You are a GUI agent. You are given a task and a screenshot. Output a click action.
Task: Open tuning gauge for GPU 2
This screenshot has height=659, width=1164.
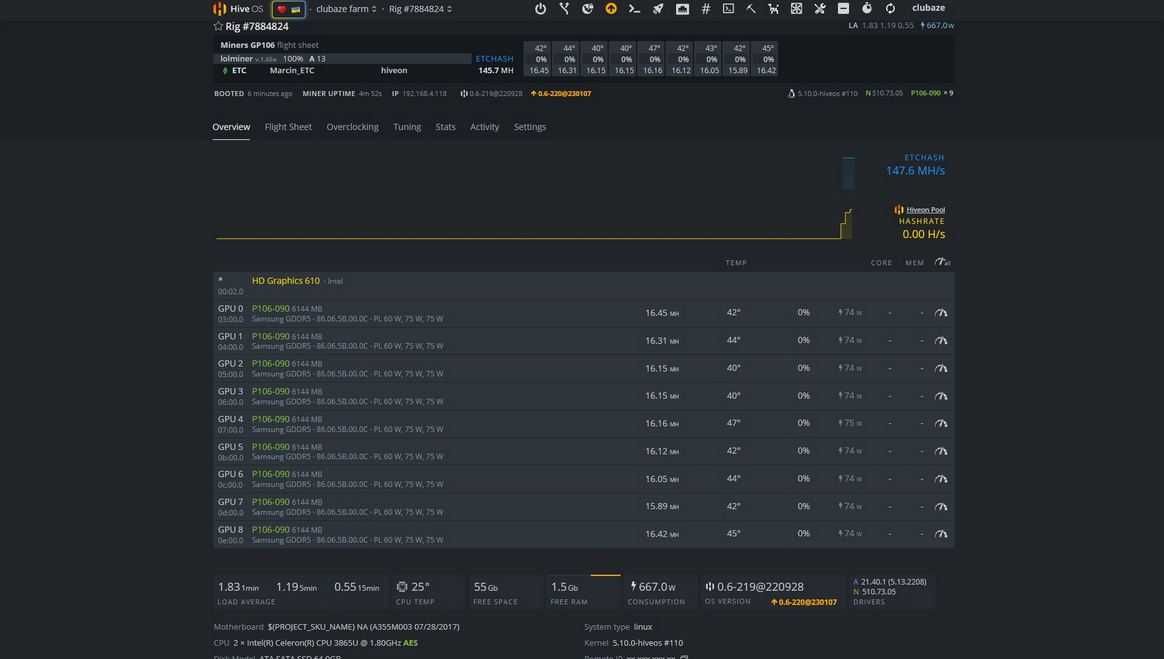tap(941, 368)
